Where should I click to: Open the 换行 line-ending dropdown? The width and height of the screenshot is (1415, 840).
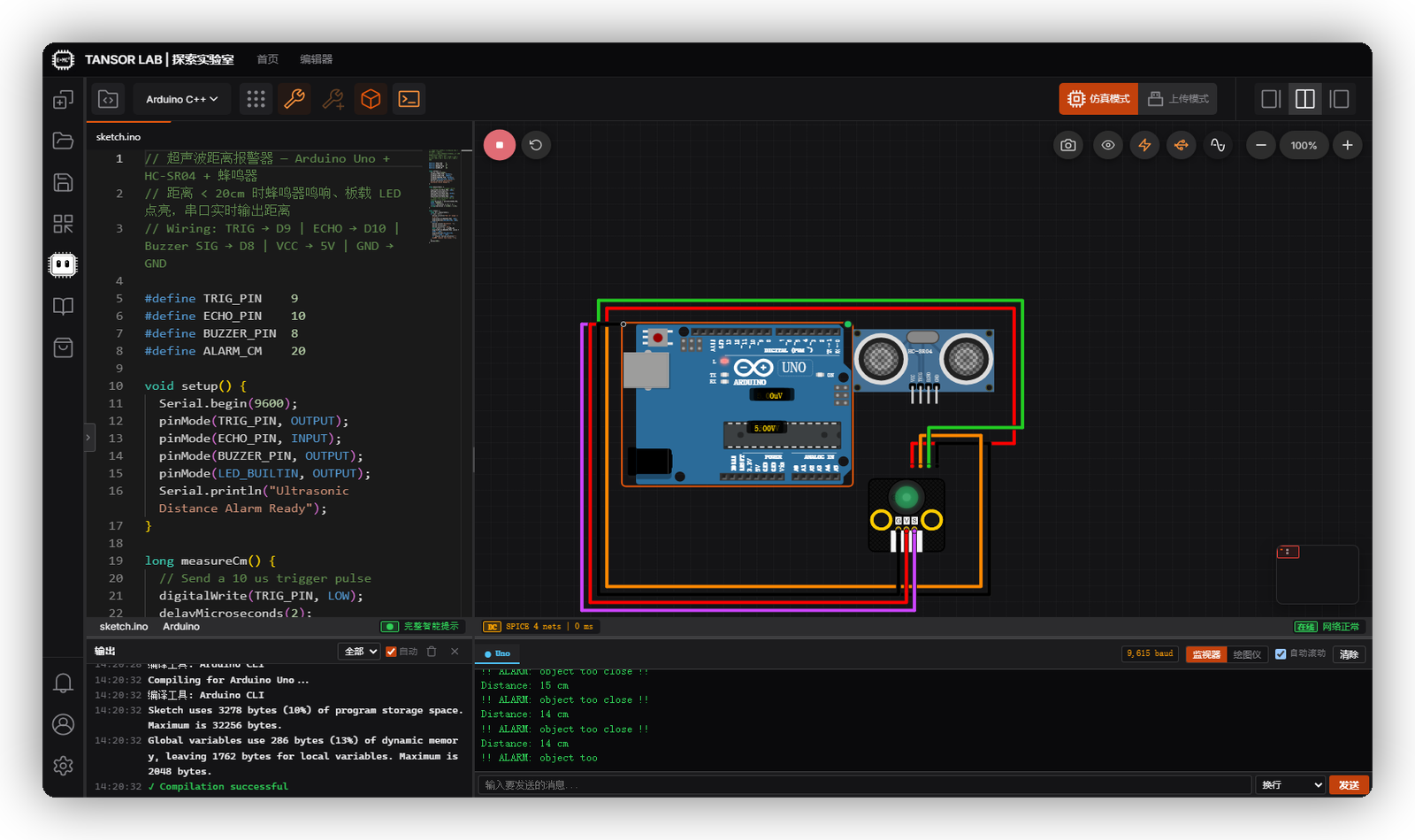(1290, 785)
